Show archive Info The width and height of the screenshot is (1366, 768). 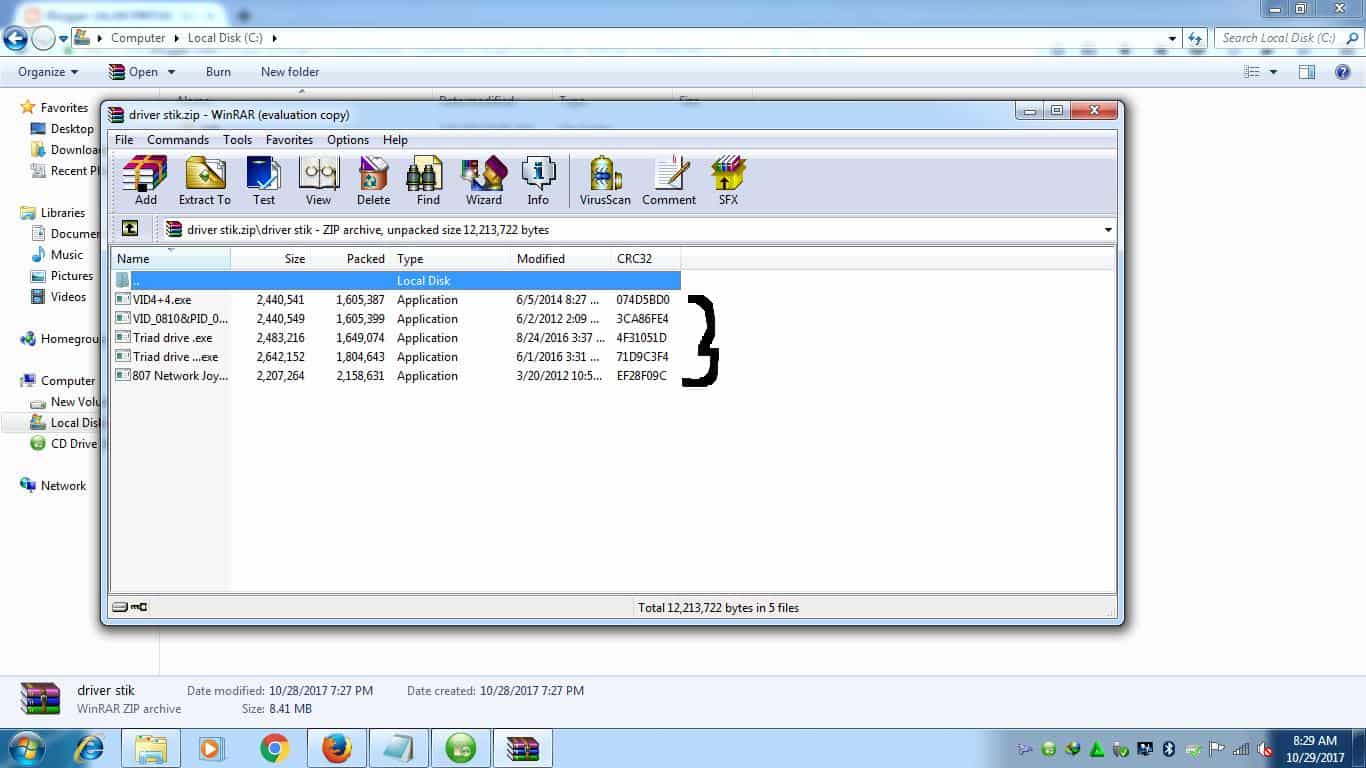tap(538, 181)
